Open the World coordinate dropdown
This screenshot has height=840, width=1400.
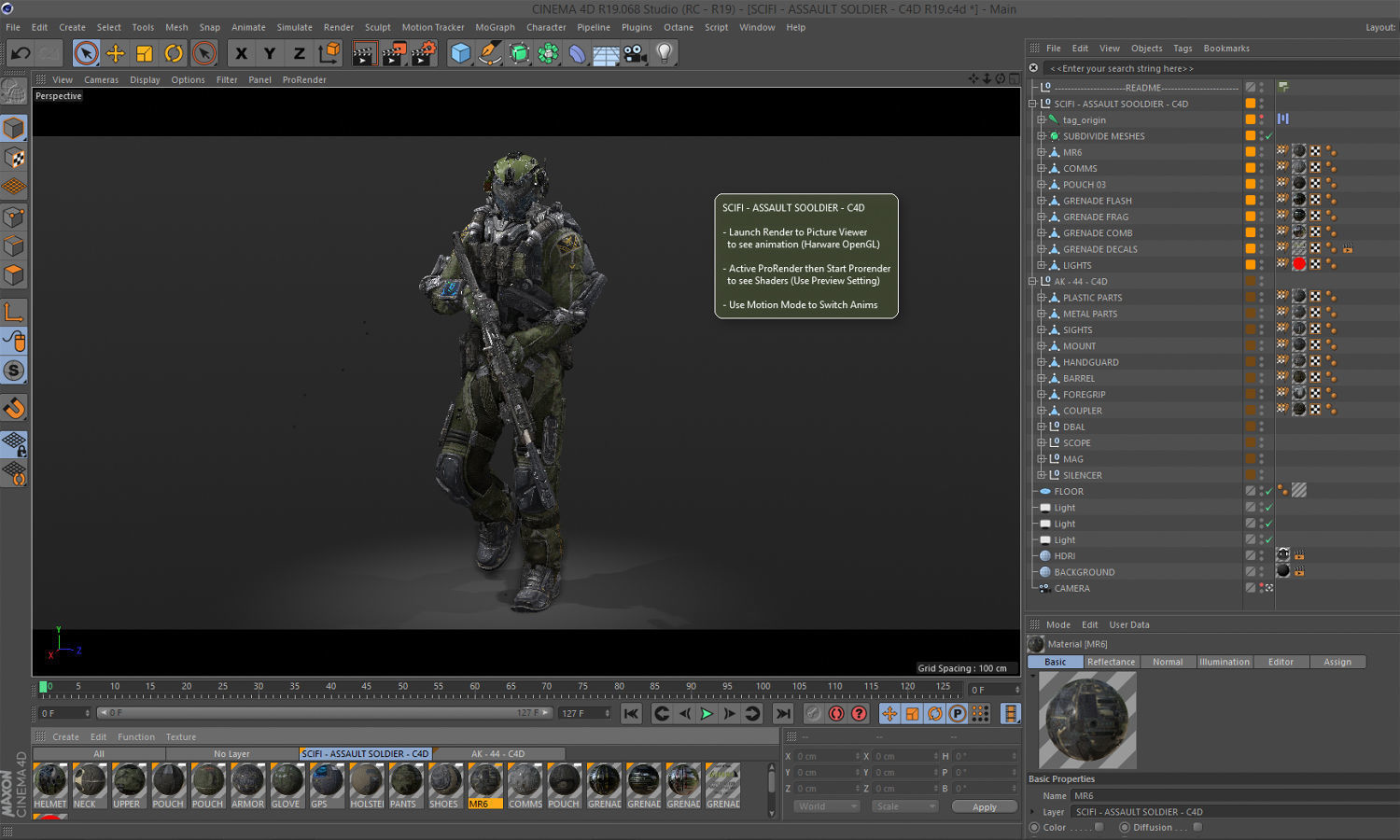[827, 806]
